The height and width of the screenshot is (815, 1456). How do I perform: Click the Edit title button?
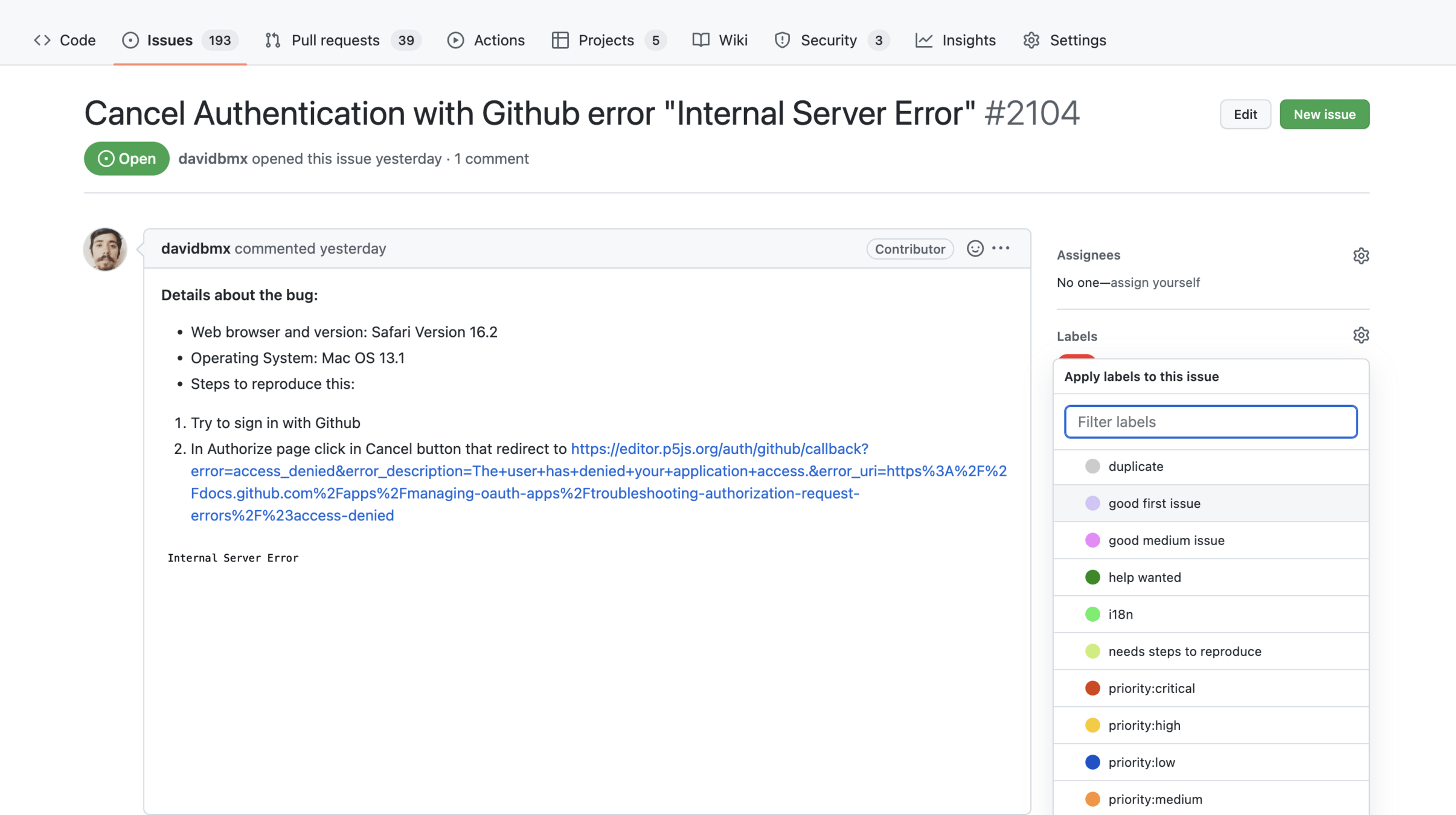1245,114
